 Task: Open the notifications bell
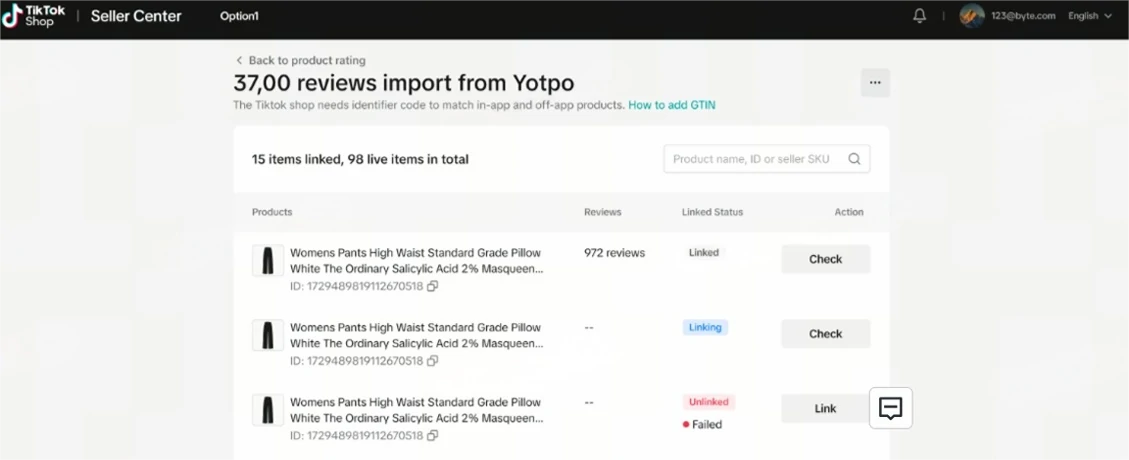click(x=920, y=16)
